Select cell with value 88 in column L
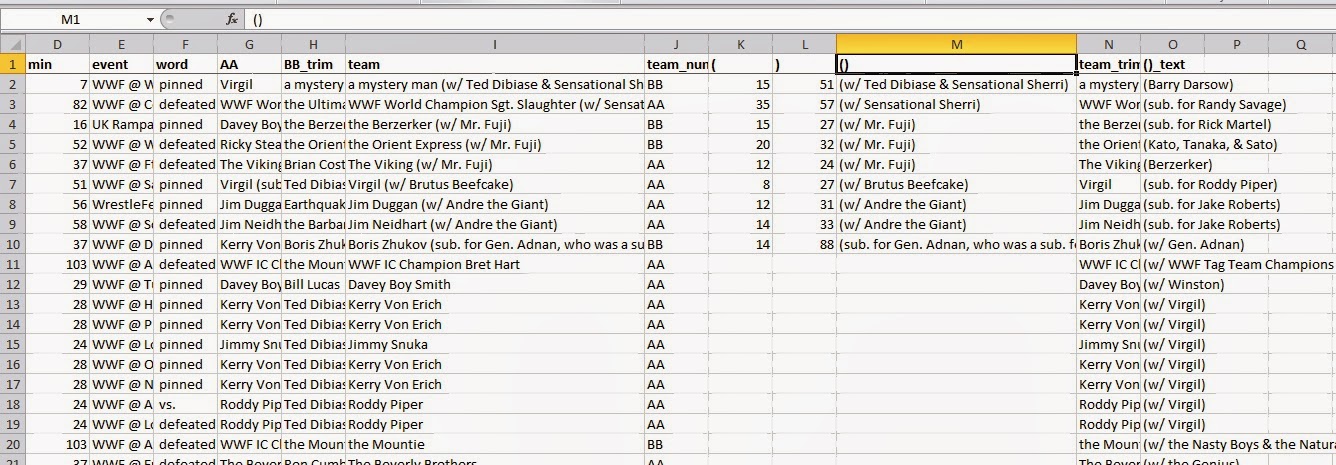The height and width of the screenshot is (465, 1336). click(804, 244)
